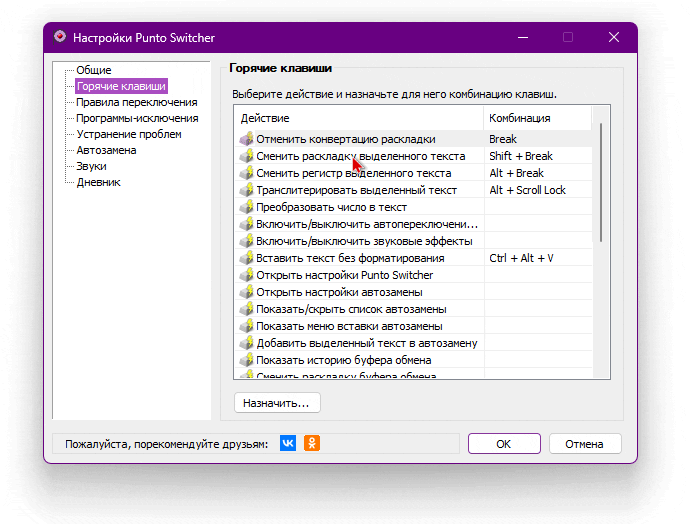Click icon beside Включить/выключить автопереключени…
This screenshot has height=524, width=690.
click(x=246, y=224)
